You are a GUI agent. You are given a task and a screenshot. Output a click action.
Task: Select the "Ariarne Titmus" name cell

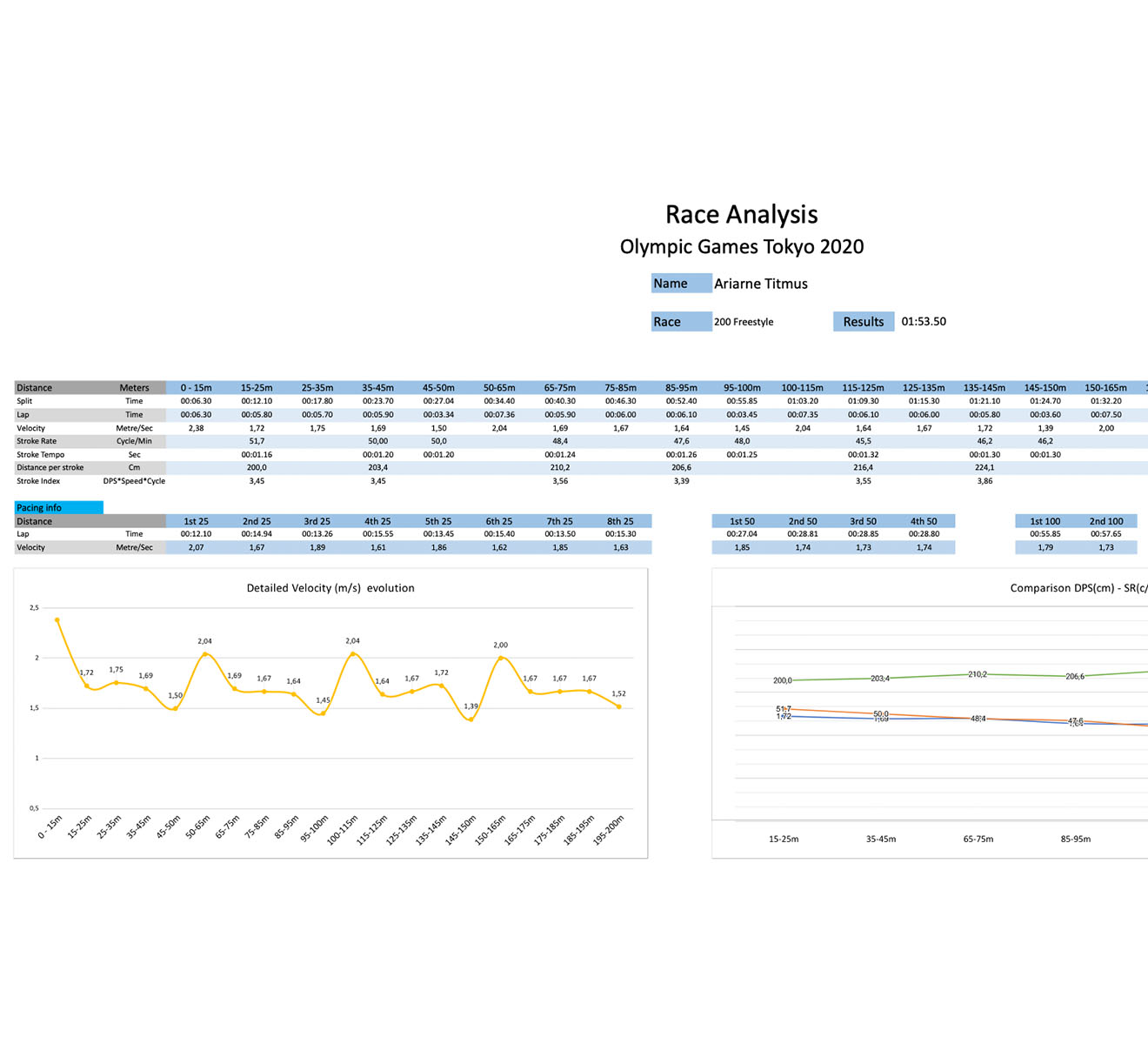coord(760,284)
